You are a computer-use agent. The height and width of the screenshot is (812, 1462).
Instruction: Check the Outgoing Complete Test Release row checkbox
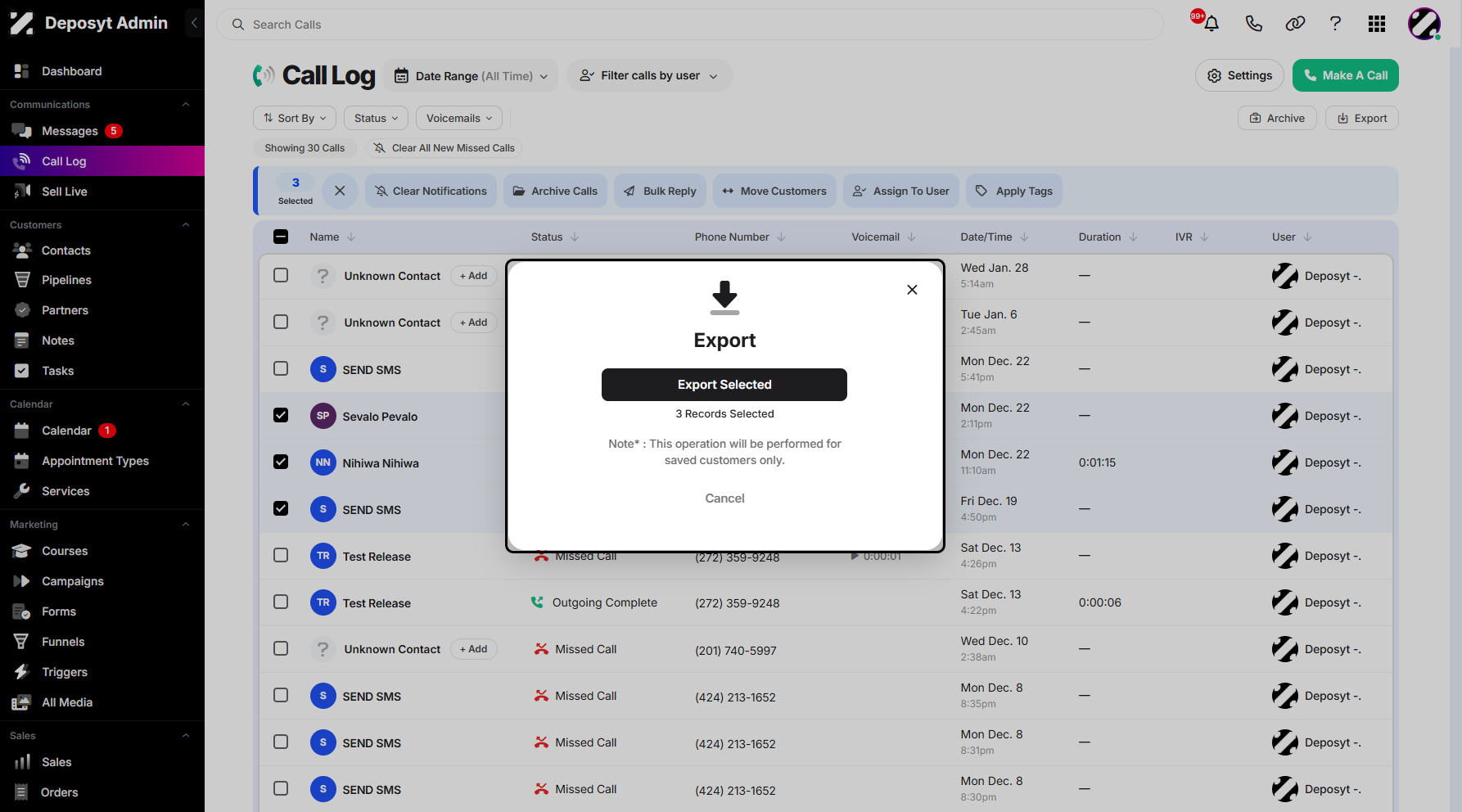click(281, 602)
